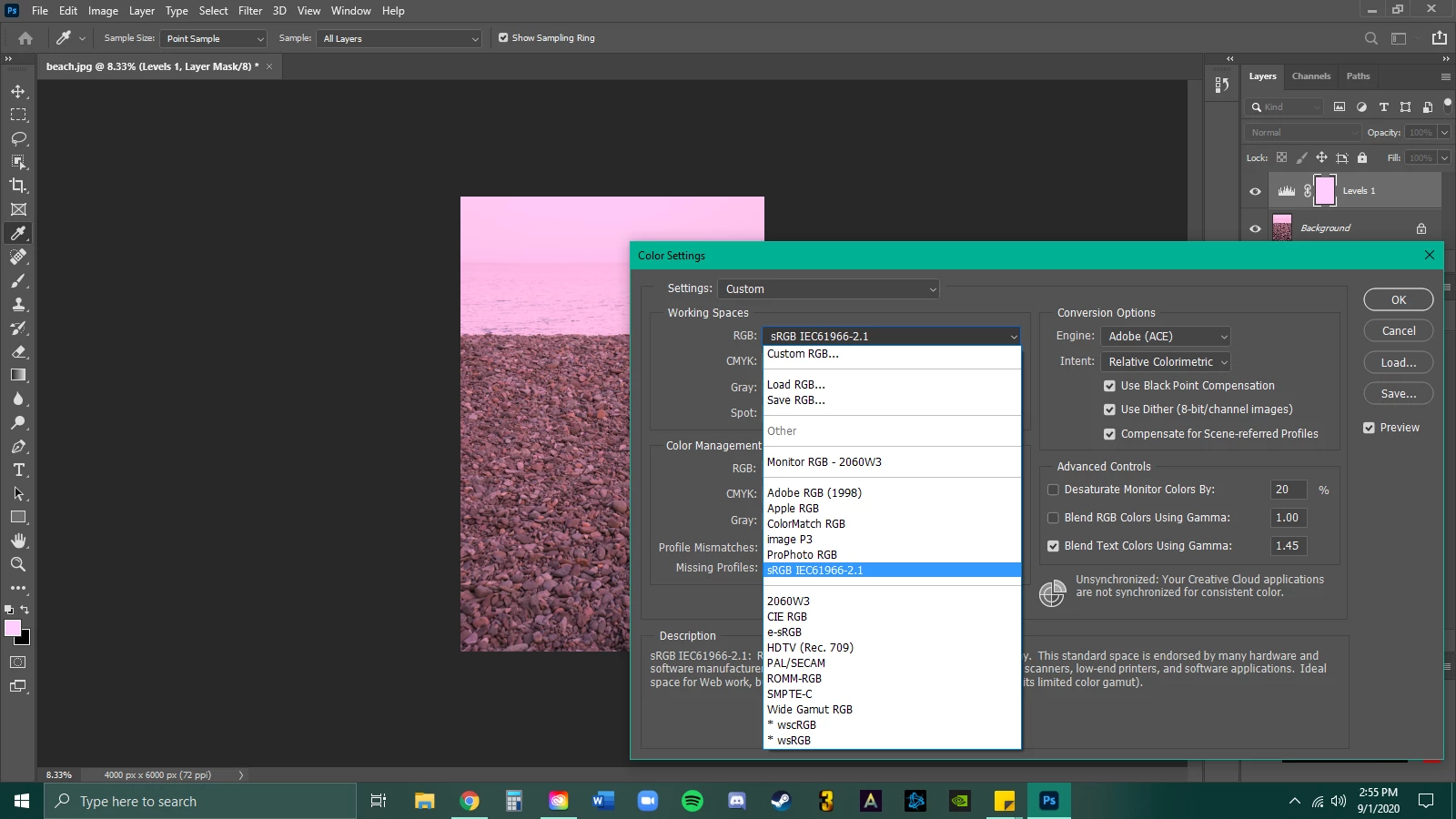Select the Levels 1 layer mask thumbnail

(1325, 191)
